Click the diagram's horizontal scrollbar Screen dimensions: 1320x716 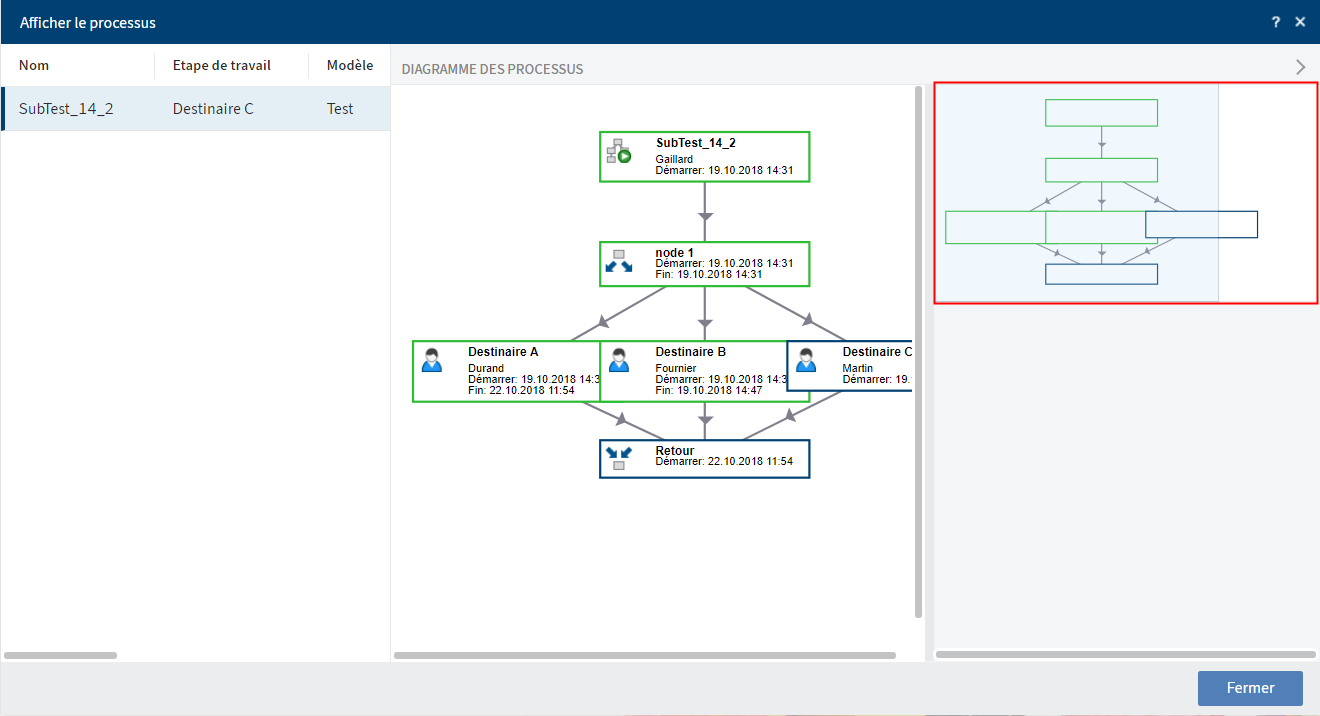pyautogui.click(x=645, y=656)
